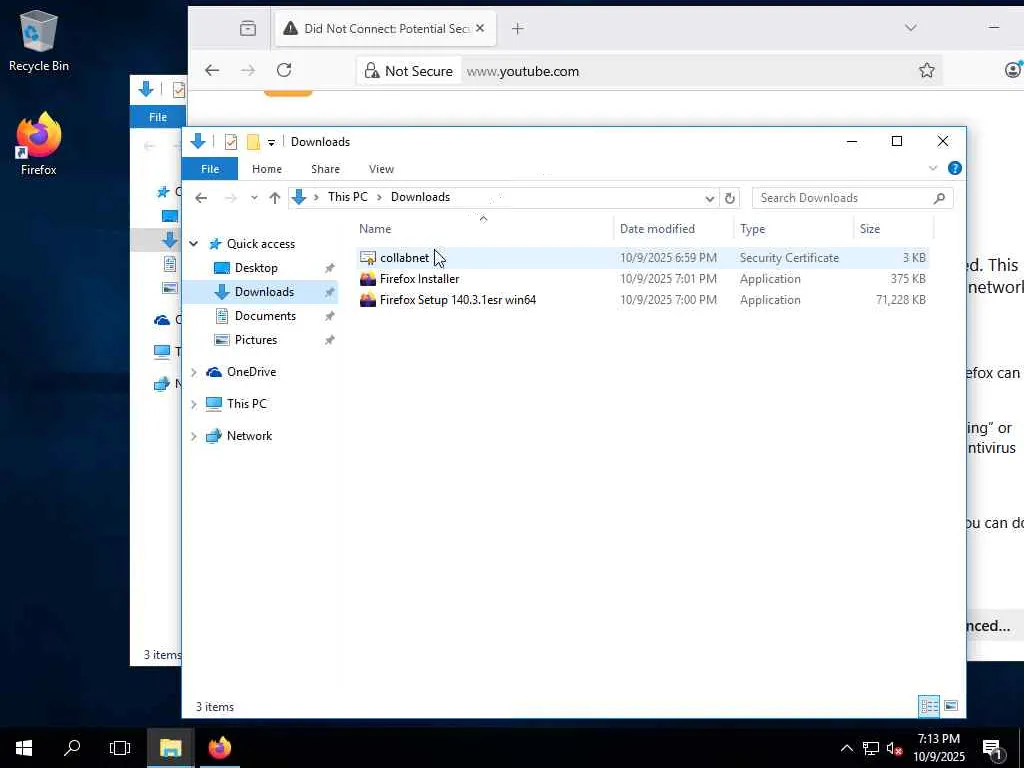The width and height of the screenshot is (1024, 768).
Task: Click Firefox taskbar icon
Action: point(219,748)
